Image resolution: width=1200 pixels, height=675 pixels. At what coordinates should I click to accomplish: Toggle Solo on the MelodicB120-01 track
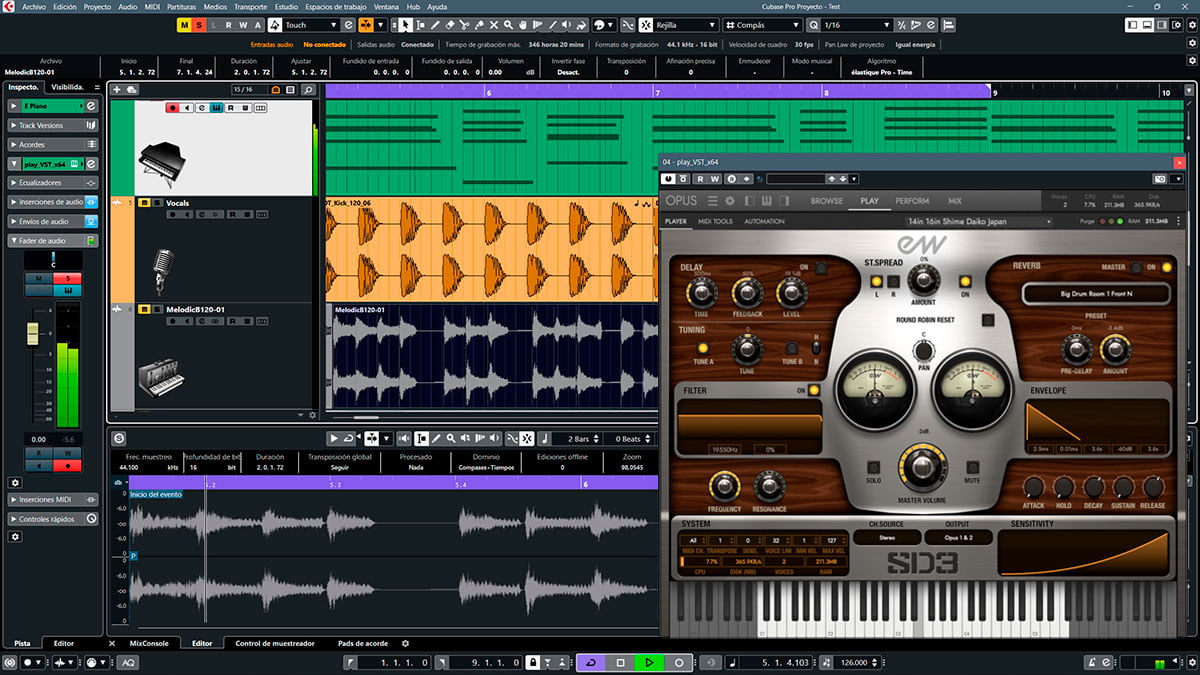159,309
